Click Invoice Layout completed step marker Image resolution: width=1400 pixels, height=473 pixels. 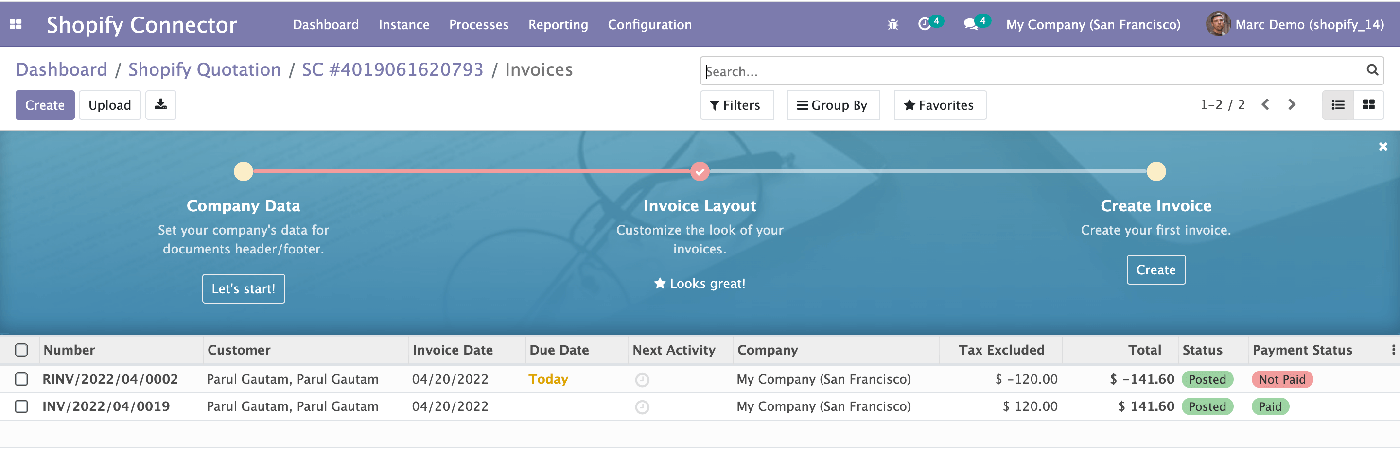(700, 171)
